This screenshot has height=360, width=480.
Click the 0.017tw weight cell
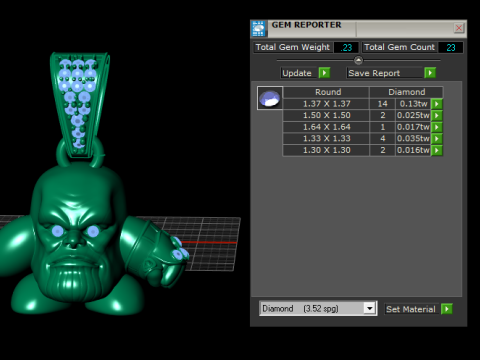413,127
